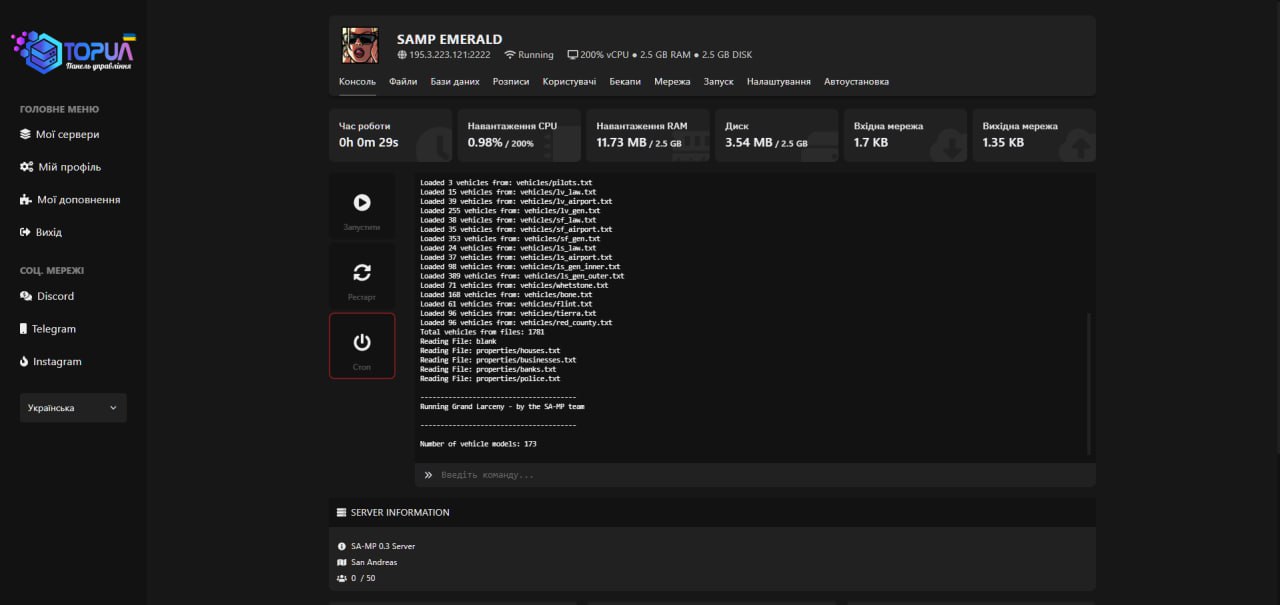
Task: Switch to the Автоустановка tab
Action: pyautogui.click(x=856, y=82)
